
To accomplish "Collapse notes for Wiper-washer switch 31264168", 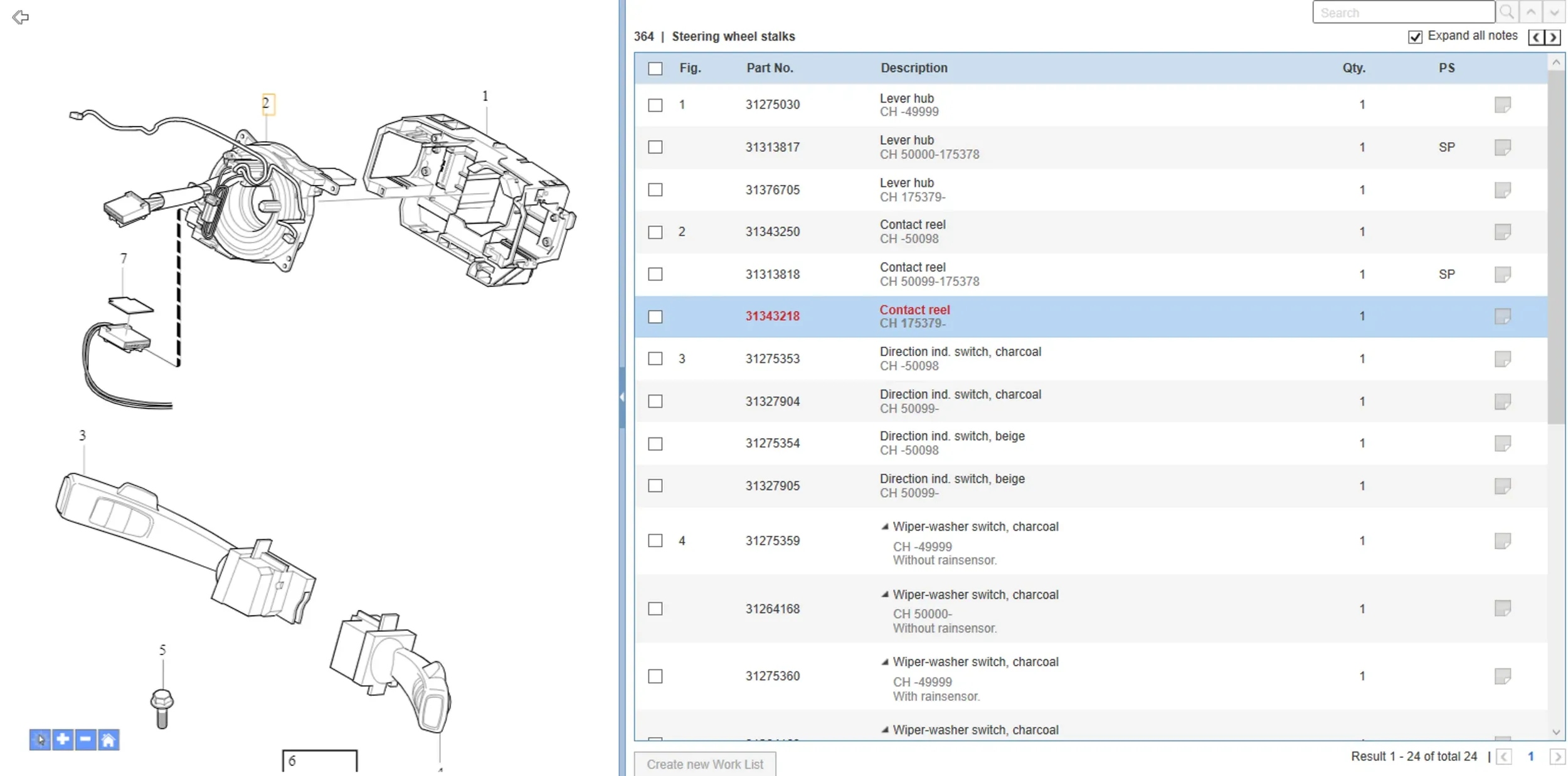I will tap(884, 594).
